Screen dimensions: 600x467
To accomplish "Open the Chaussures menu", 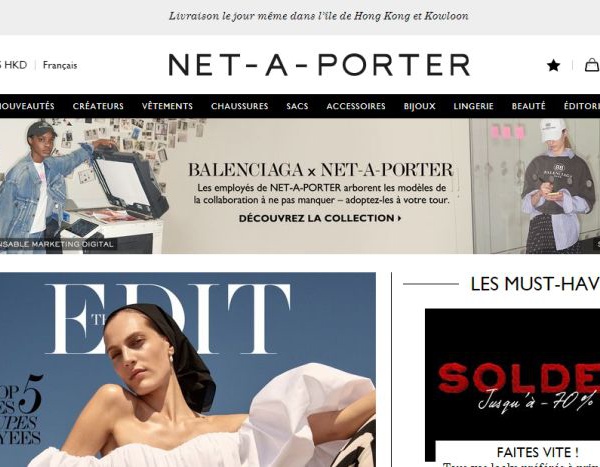I will pyautogui.click(x=240, y=106).
